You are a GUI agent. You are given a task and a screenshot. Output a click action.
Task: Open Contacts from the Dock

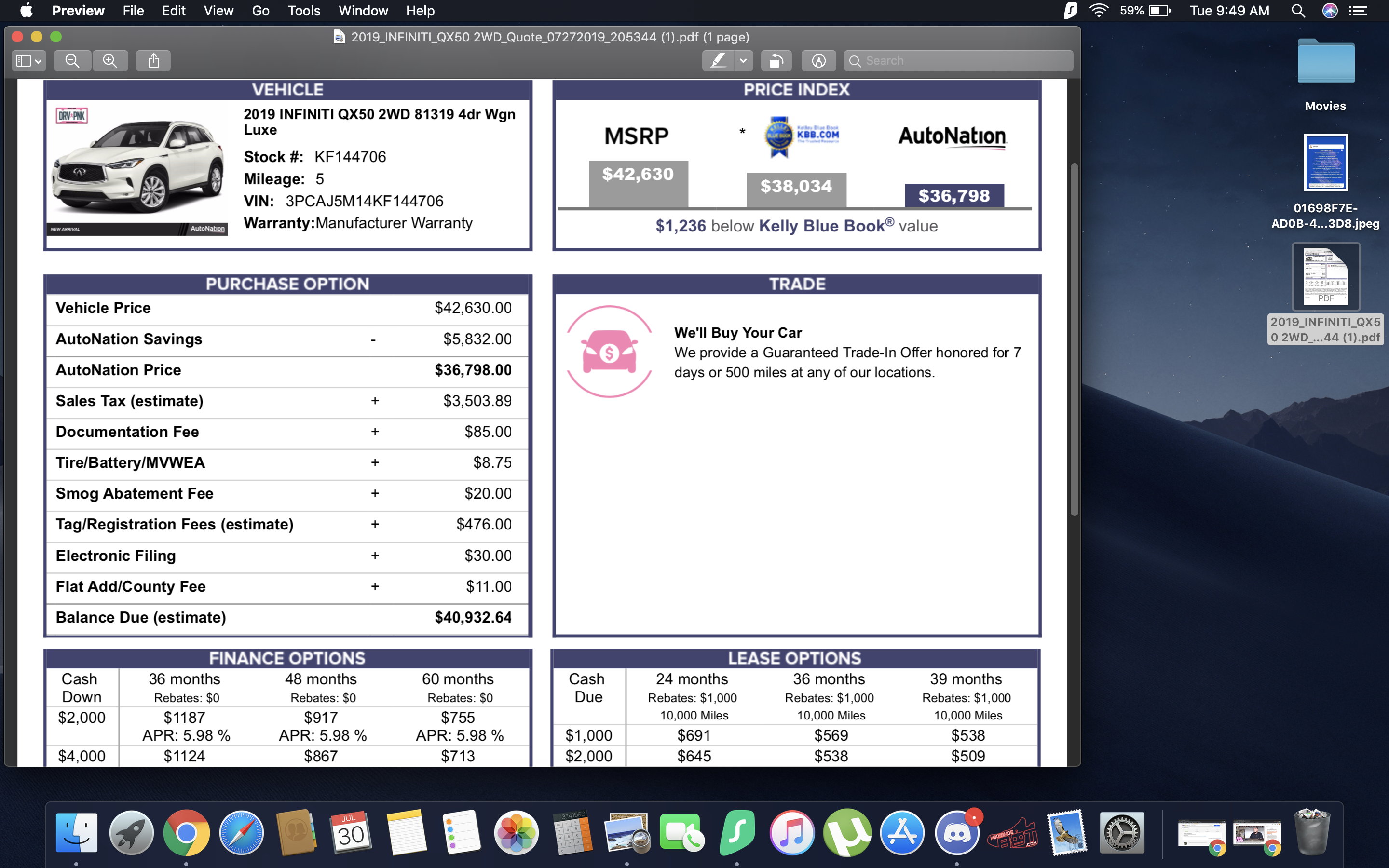[296, 832]
